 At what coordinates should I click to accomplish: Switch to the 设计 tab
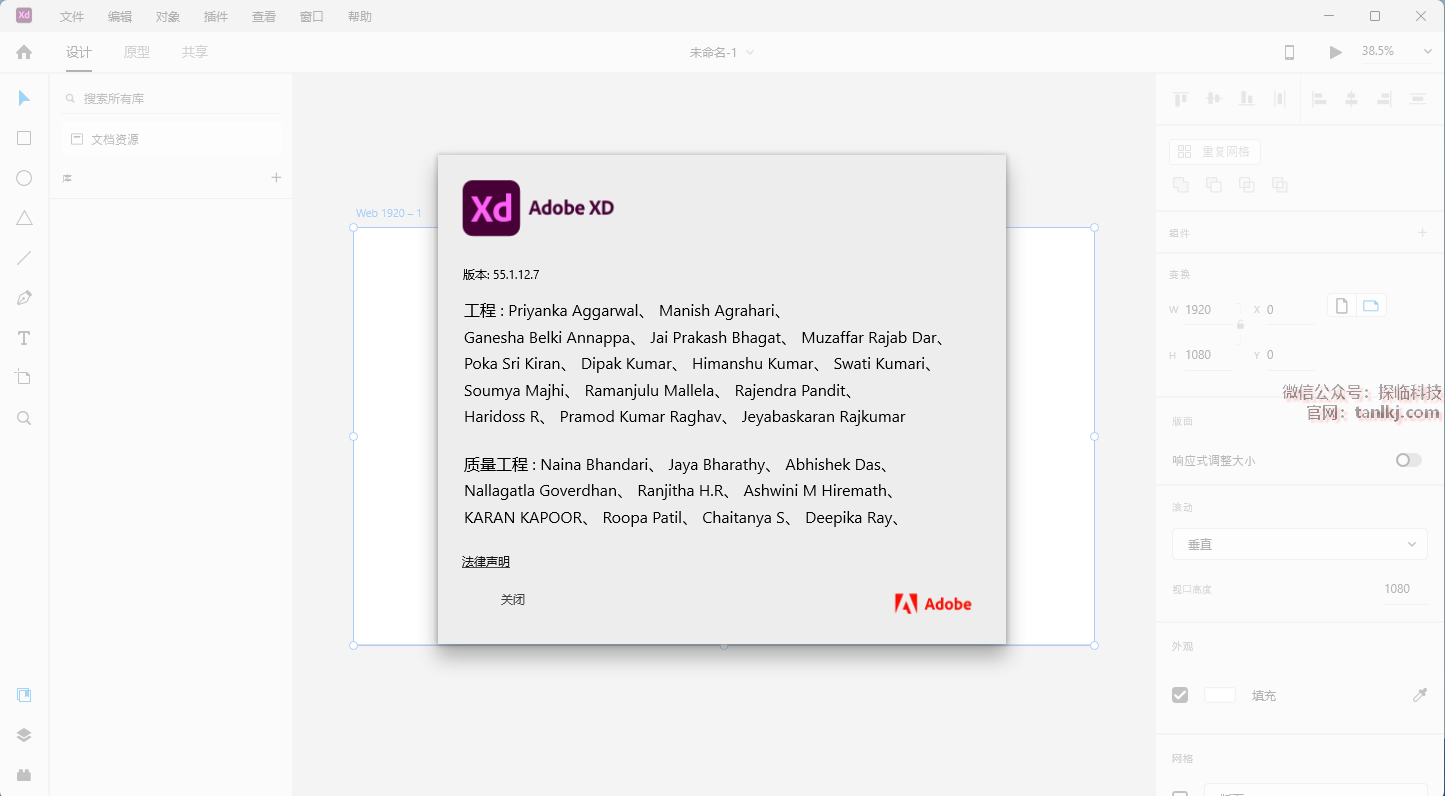(x=79, y=52)
